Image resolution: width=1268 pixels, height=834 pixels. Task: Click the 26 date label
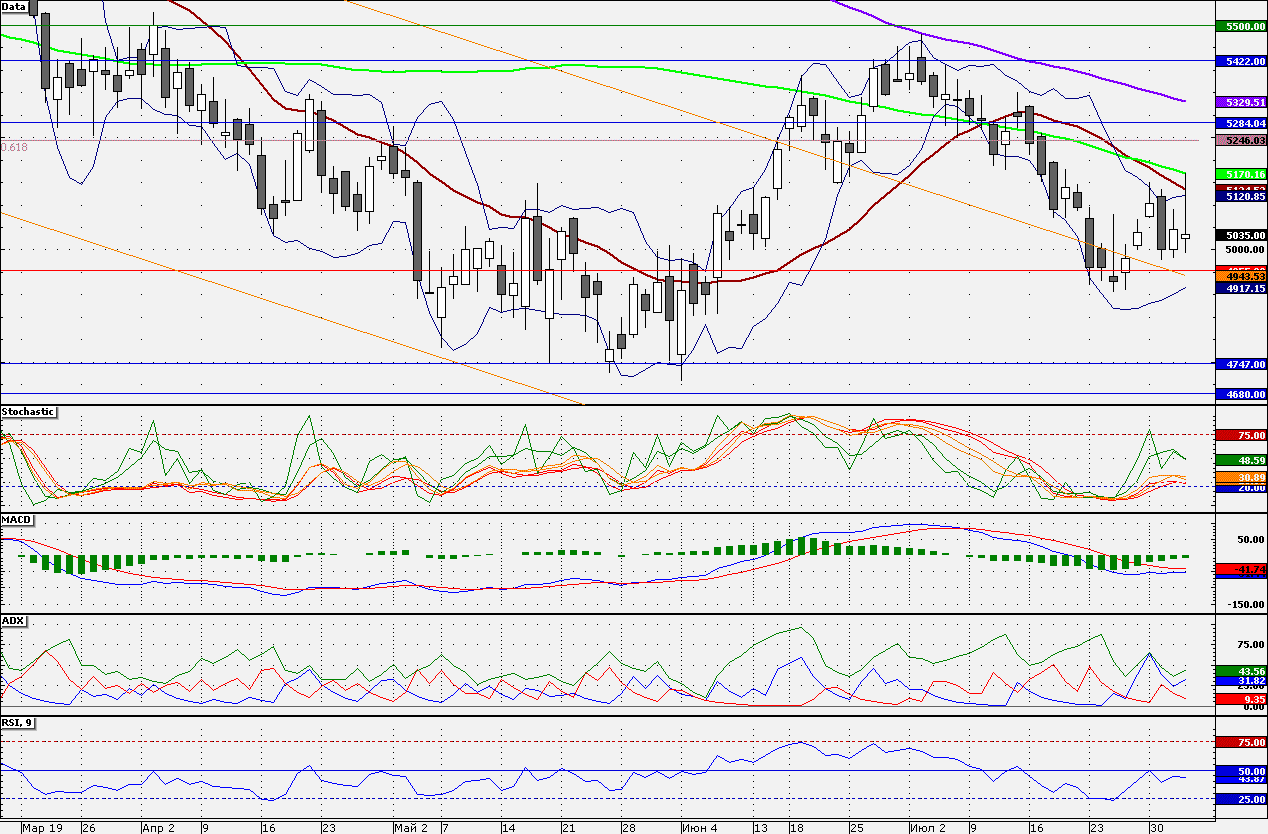88,828
